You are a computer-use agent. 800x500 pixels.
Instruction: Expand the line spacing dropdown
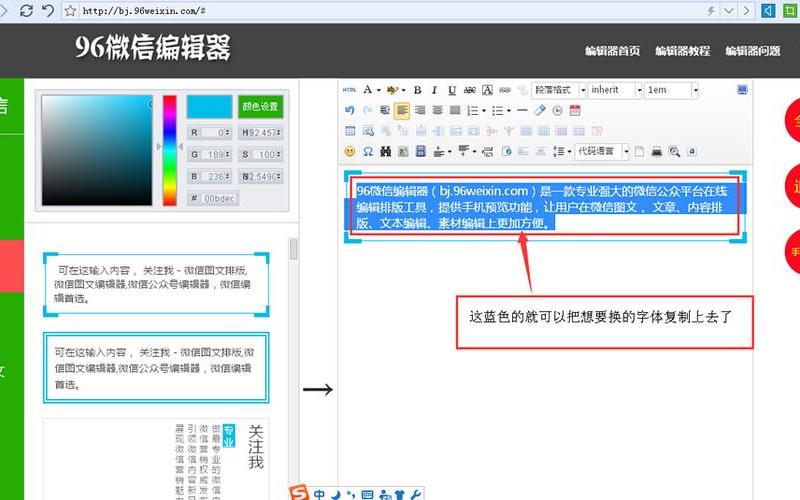click(x=569, y=152)
